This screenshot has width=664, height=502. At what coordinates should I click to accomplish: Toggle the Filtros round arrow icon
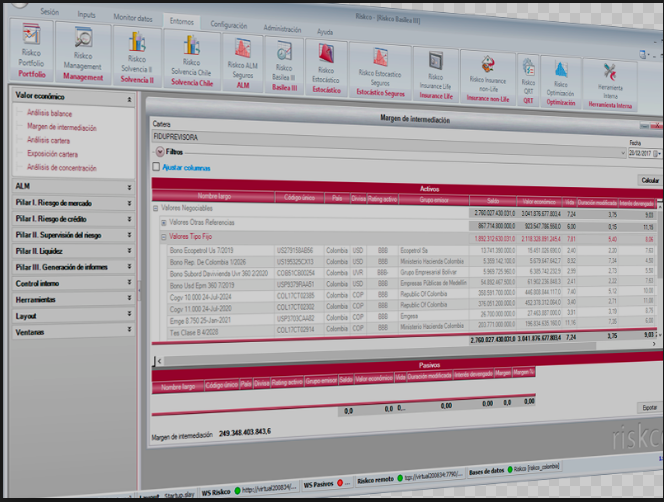pos(160,151)
